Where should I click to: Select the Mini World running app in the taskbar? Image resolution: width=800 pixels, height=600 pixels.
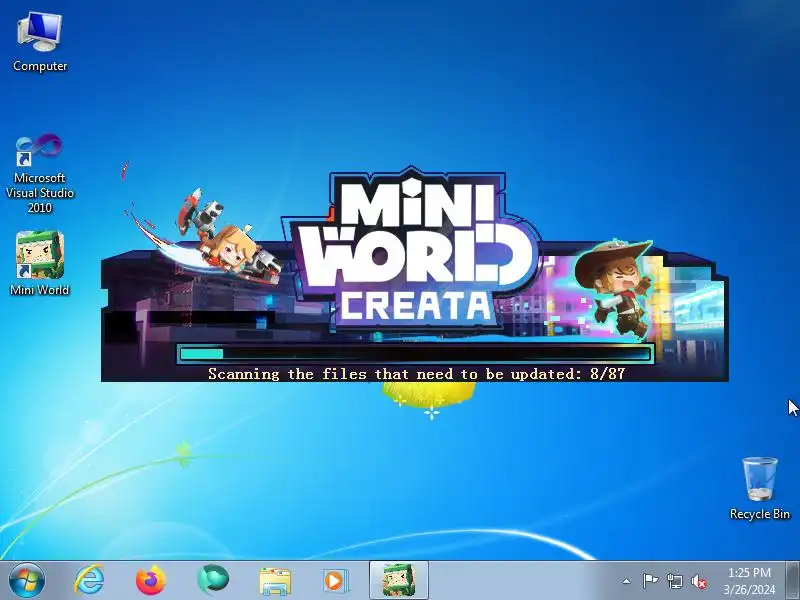coord(398,581)
